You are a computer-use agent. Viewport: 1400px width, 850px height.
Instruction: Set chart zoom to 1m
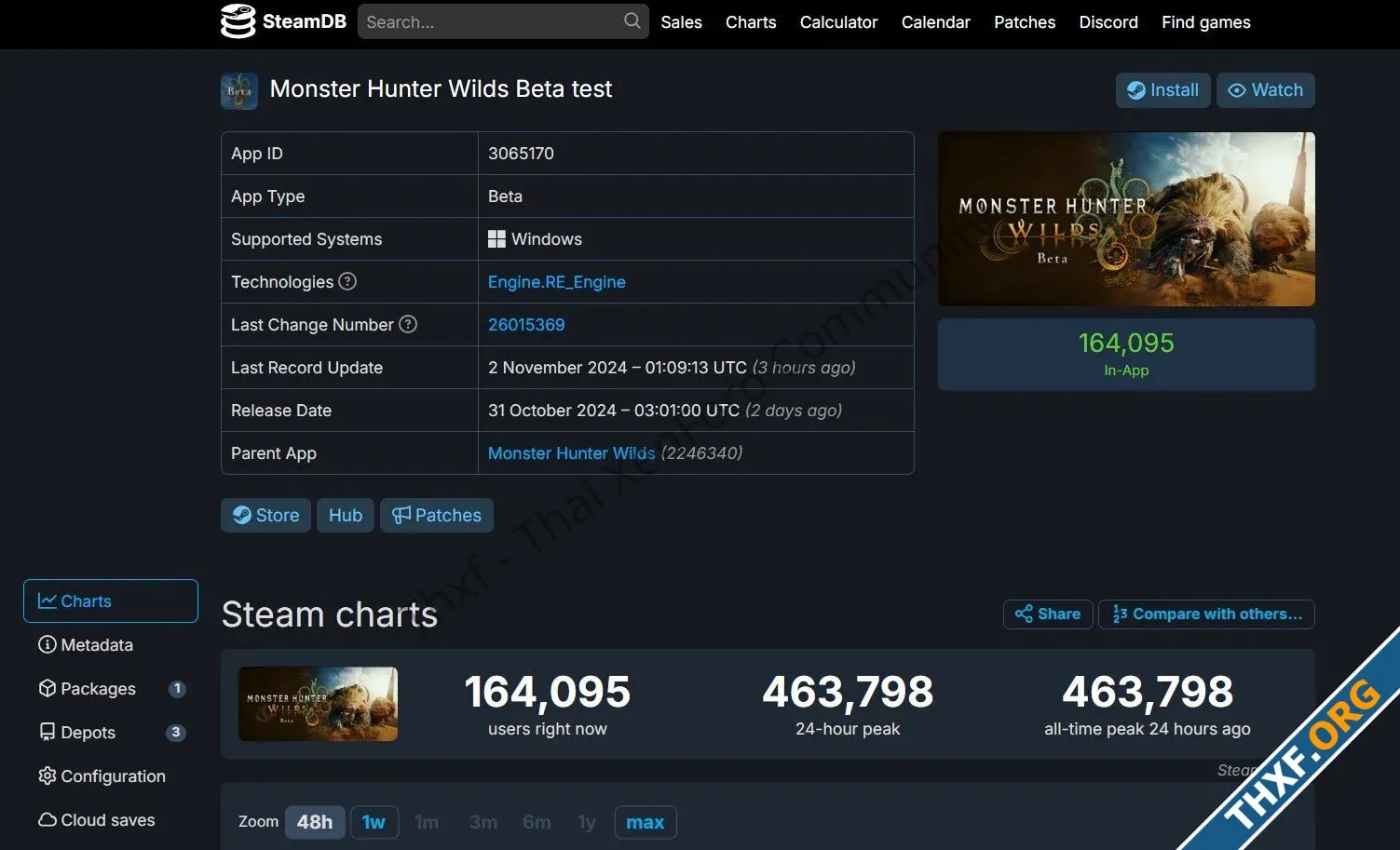427,822
